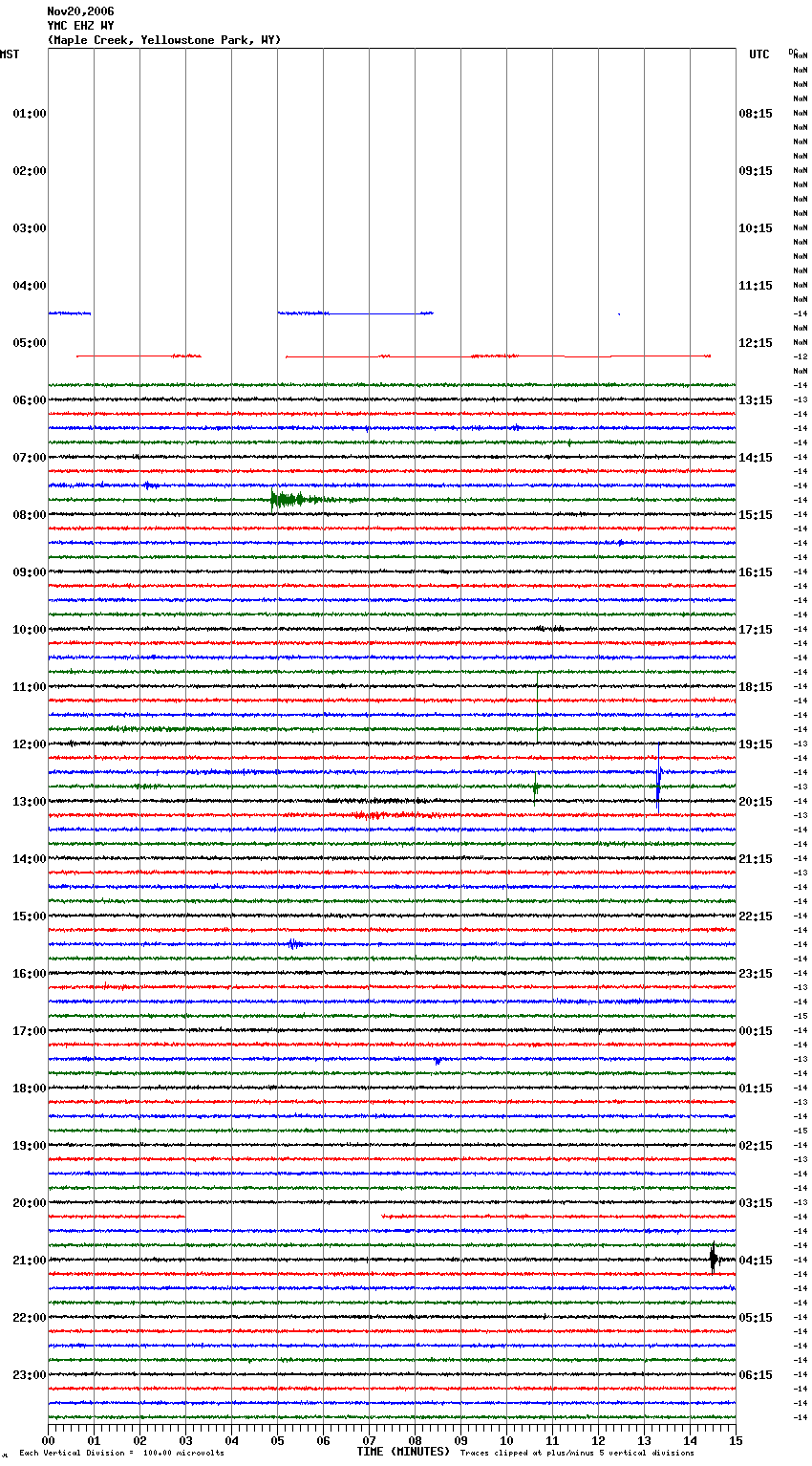Screen dimensions: 812x1466
Task: Select the 04:00 MST row label
Action: 30,286
